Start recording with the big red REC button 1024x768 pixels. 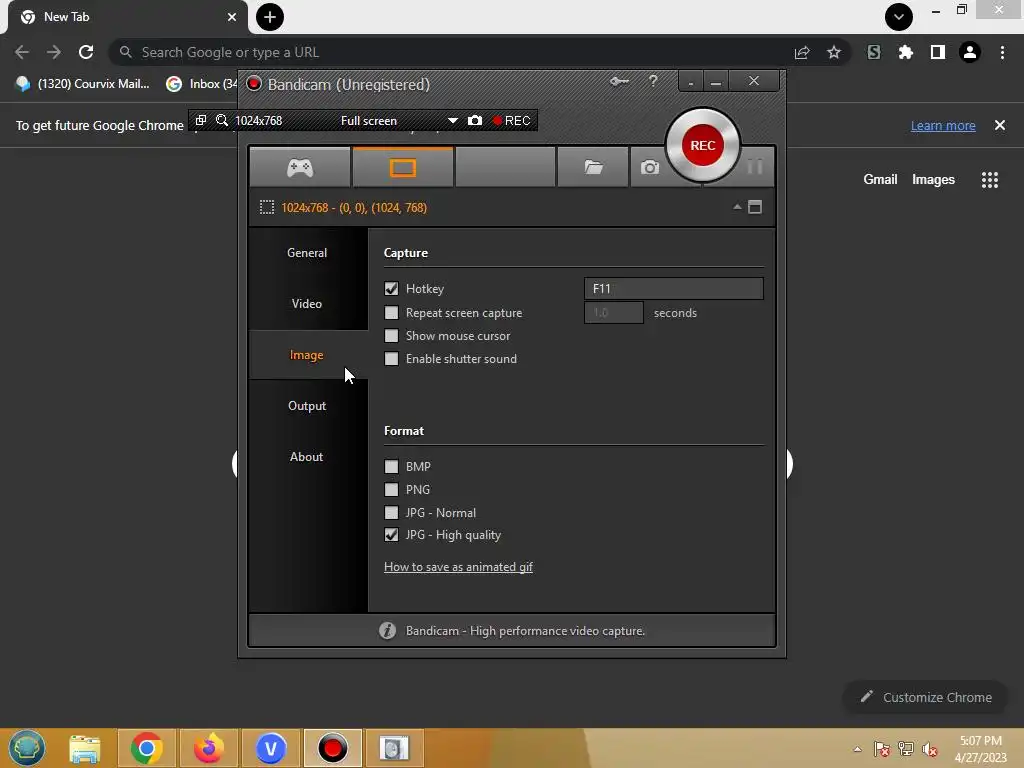click(x=703, y=145)
